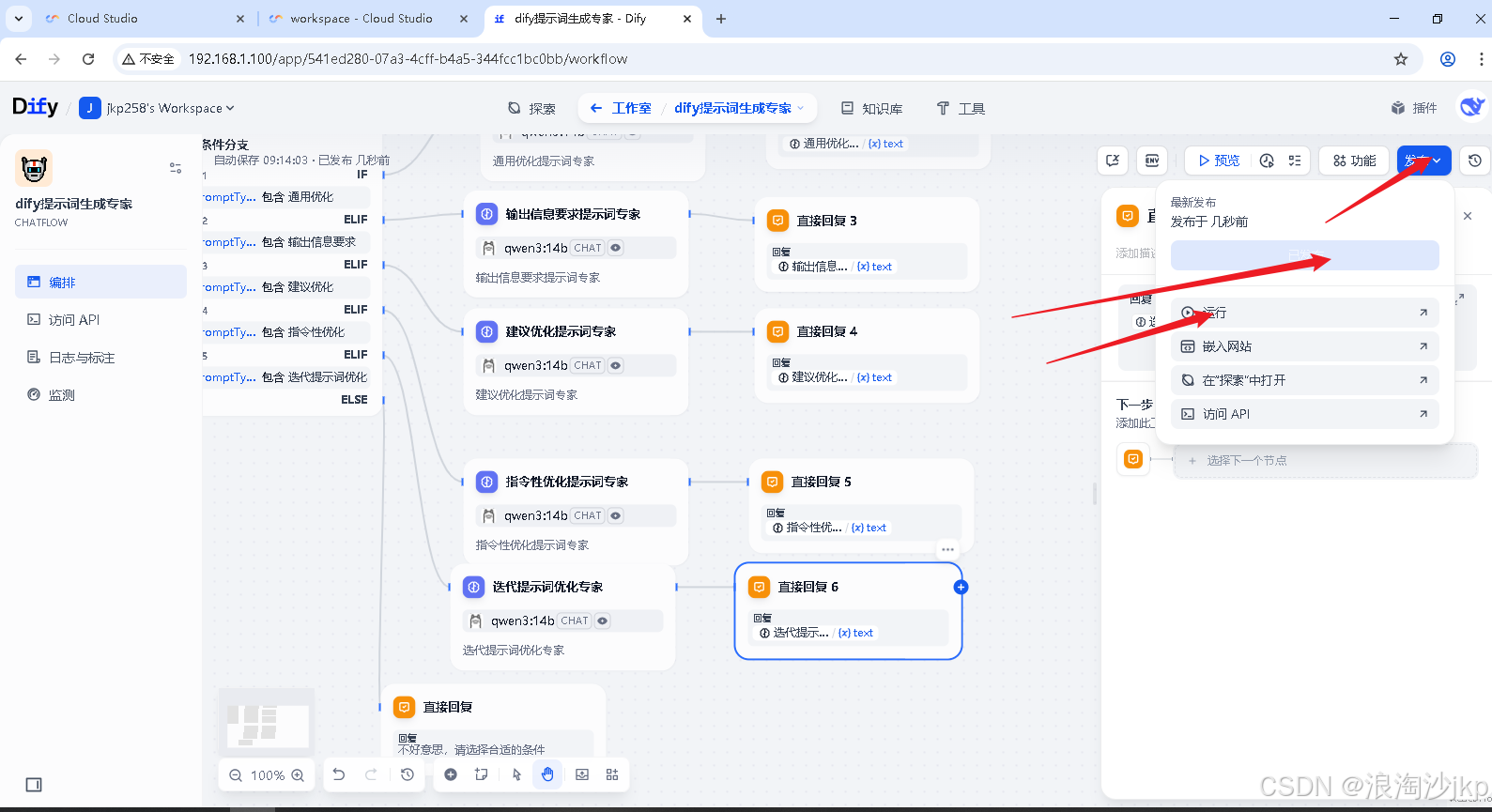Viewport: 1492px width, 812px height.
Task: Toggle sidebar collapse icon at bottom-left
Action: 34,785
